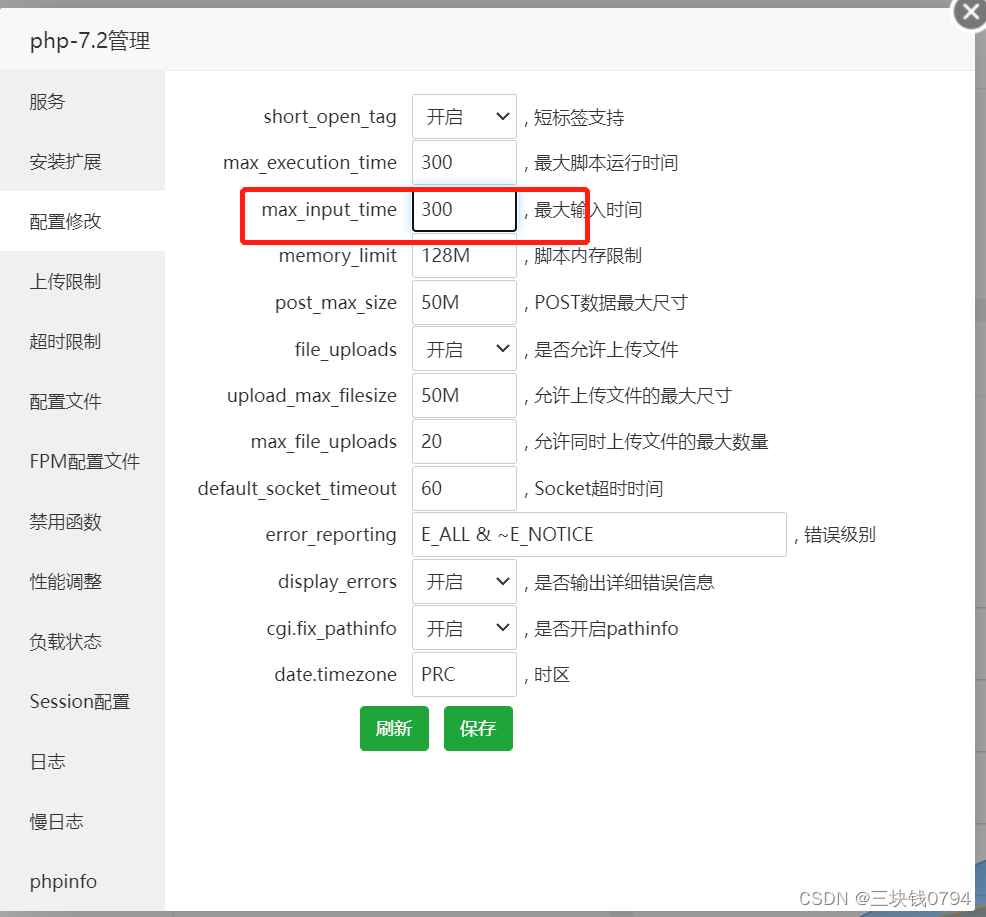Open the 安装扩展 section
The height and width of the screenshot is (917, 986).
[62, 161]
